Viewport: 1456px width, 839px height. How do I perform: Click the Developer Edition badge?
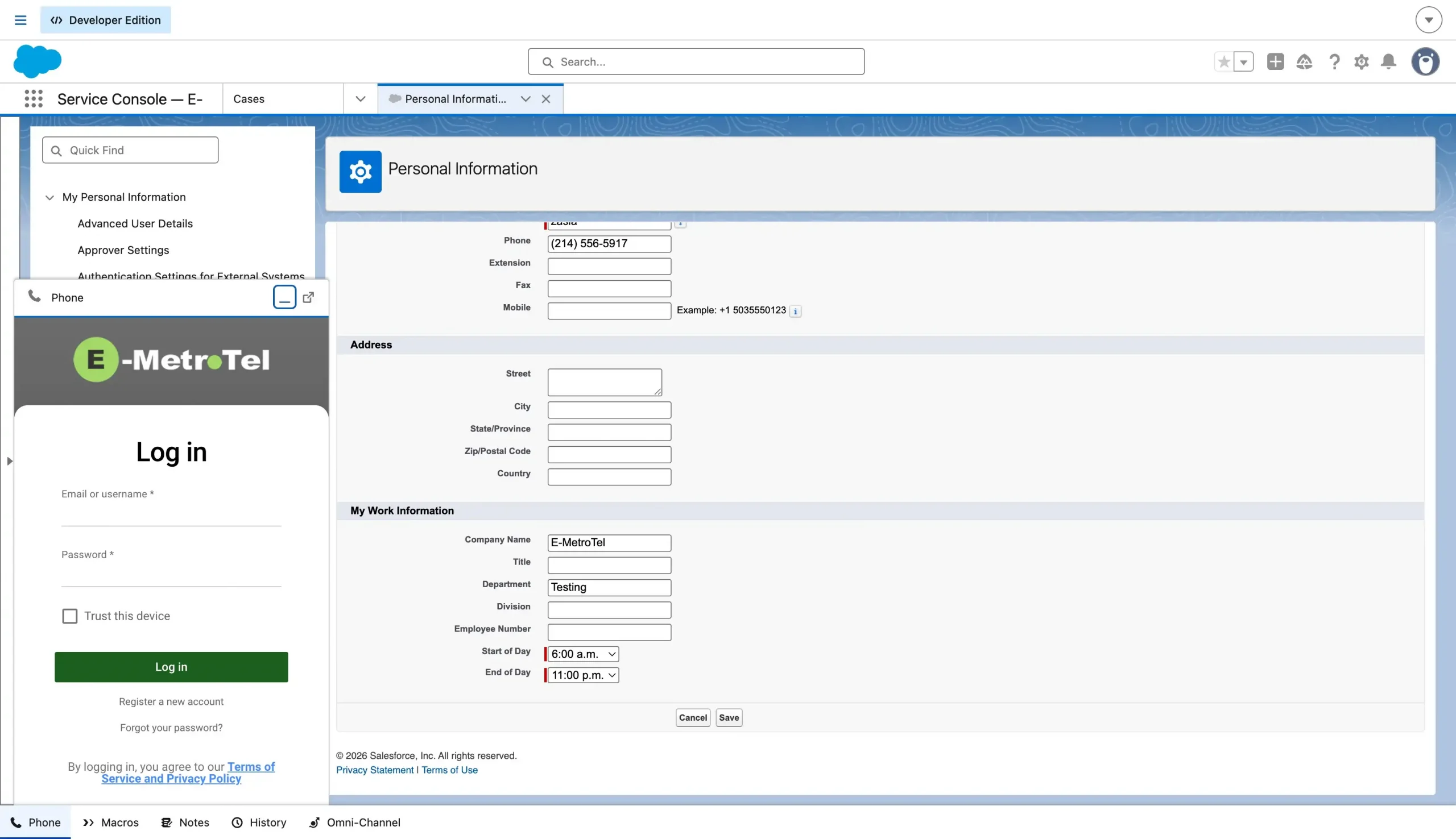105,20
